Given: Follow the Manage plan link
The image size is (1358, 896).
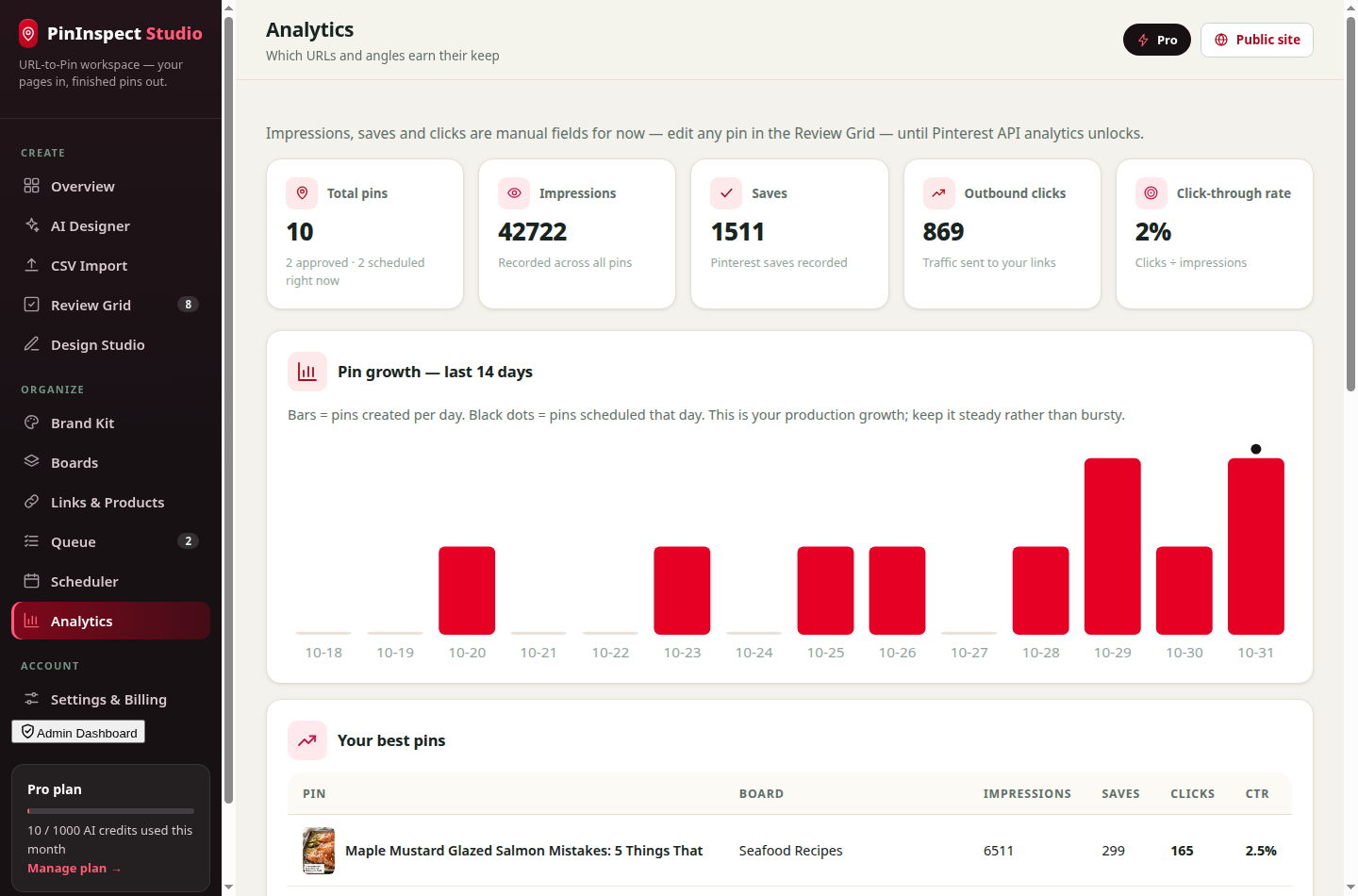Looking at the screenshot, I should [x=74, y=869].
